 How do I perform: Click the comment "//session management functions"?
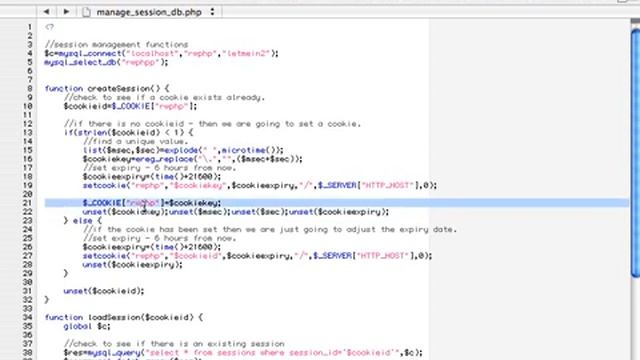point(116,44)
